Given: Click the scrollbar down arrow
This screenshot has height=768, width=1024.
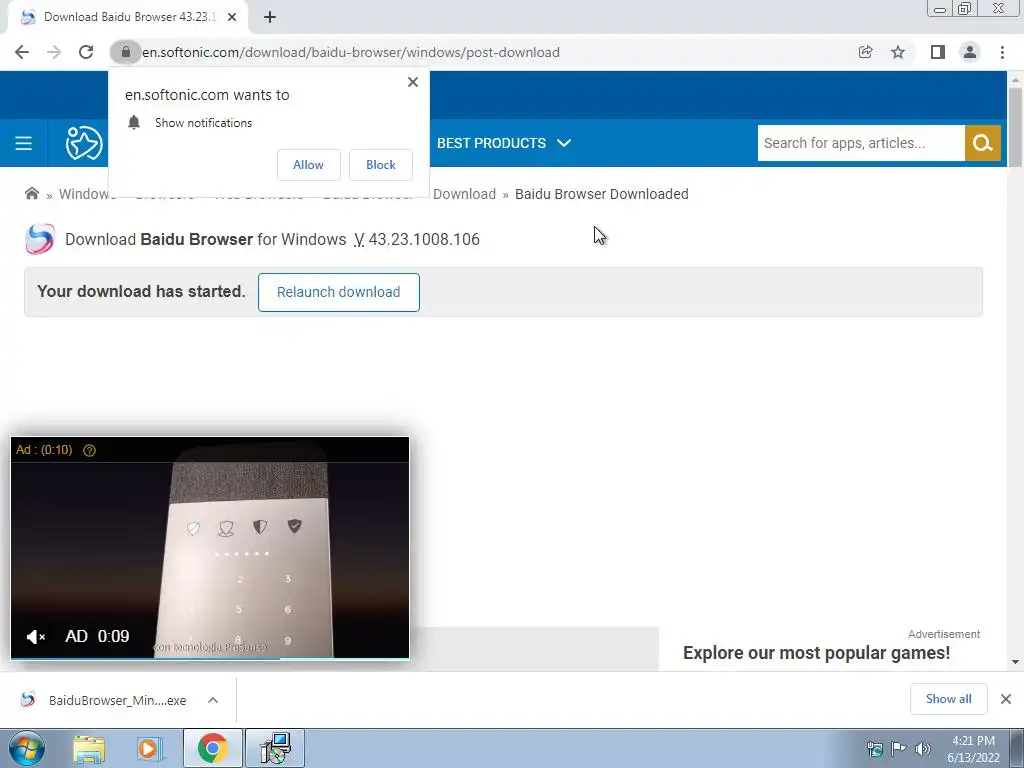Looking at the screenshot, I should click(1015, 662).
